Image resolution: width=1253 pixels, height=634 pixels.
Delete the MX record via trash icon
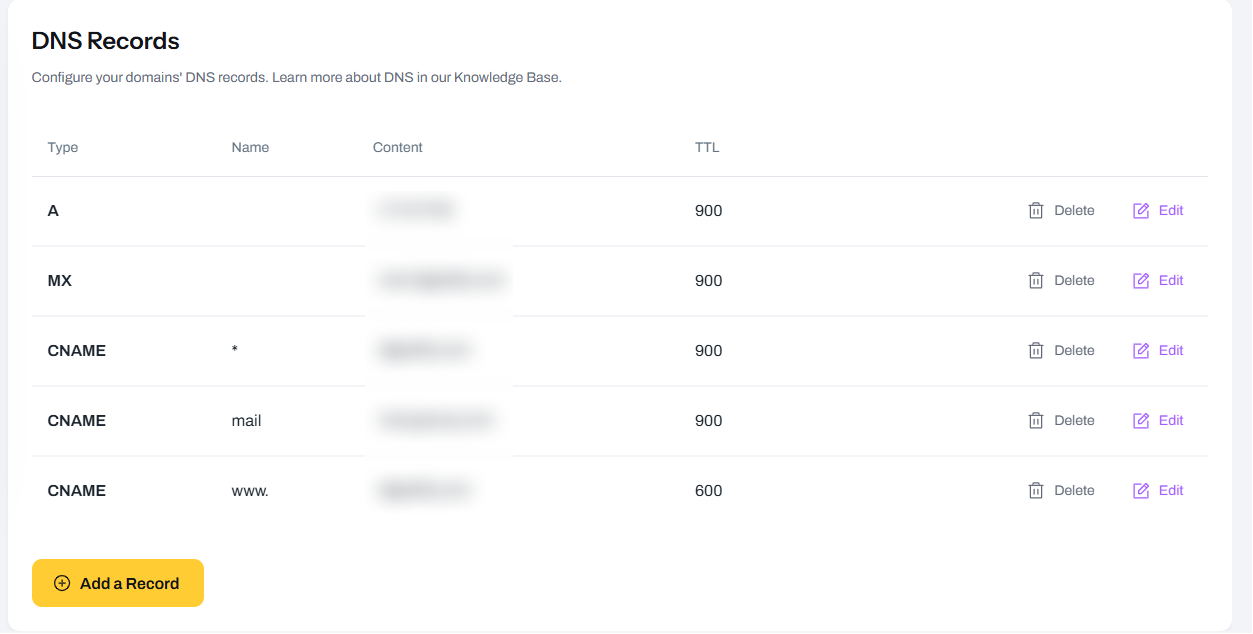(x=1036, y=280)
